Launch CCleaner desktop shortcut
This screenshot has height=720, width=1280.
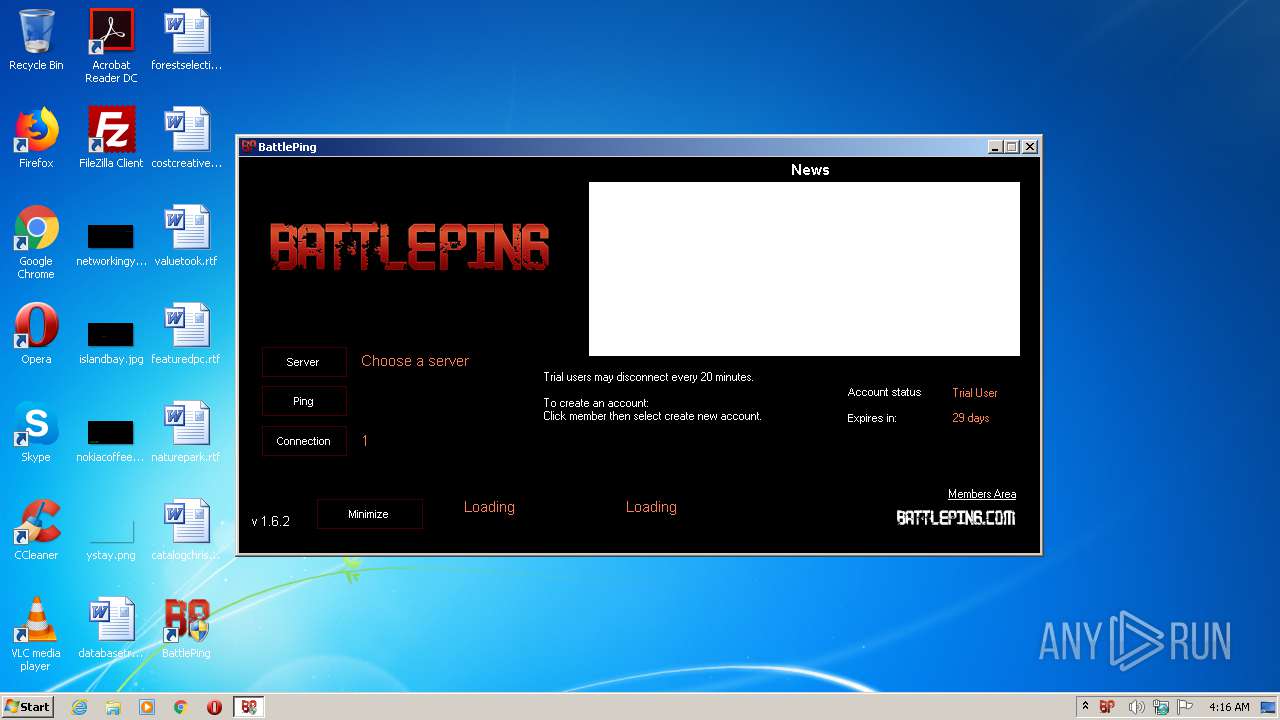36,530
